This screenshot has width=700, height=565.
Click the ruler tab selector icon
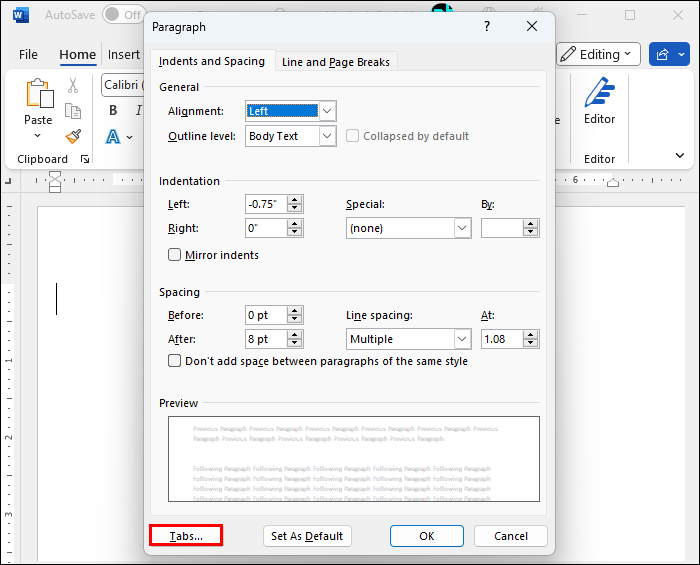pyautogui.click(x=8, y=181)
